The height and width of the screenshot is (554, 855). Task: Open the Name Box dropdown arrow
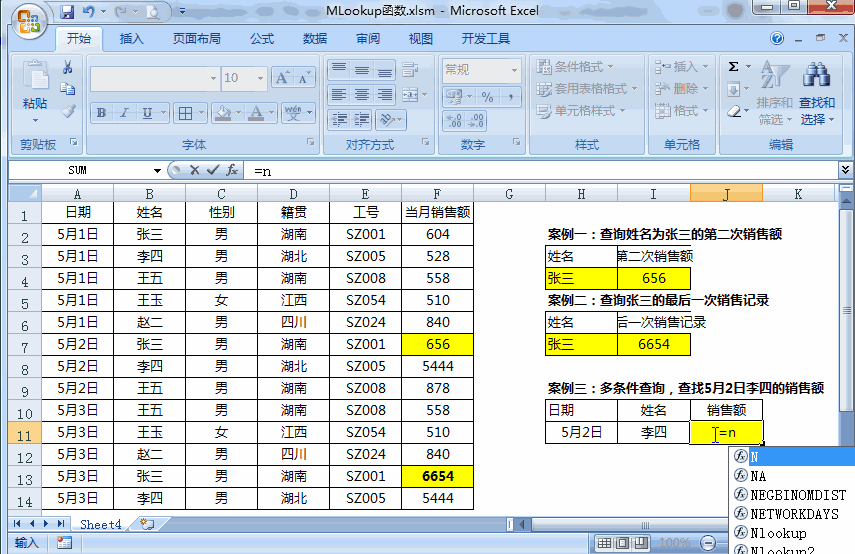(x=157, y=171)
